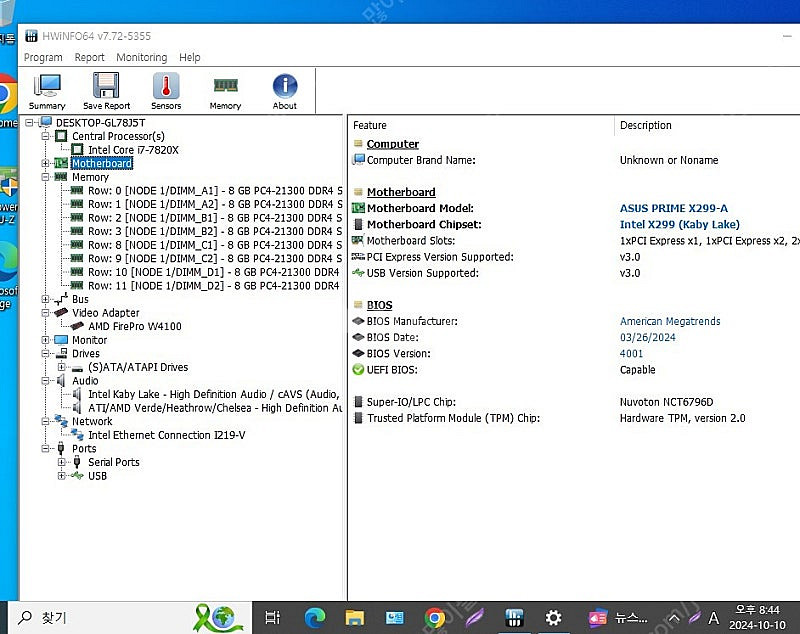Select Row: 3 DIMM_B2 memory entry
Image resolution: width=800 pixels, height=634 pixels.
coord(215,232)
